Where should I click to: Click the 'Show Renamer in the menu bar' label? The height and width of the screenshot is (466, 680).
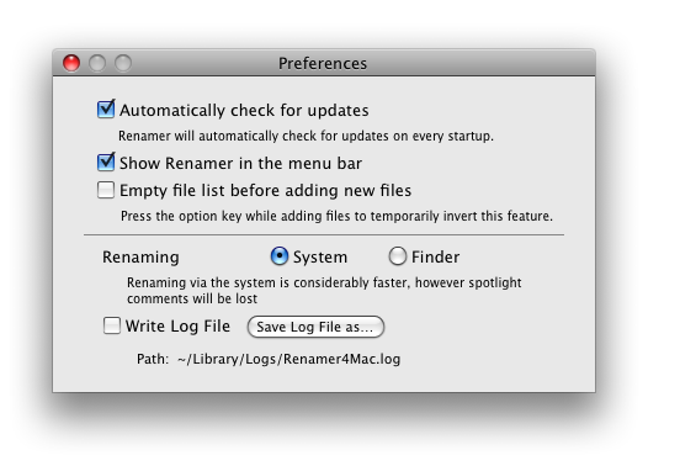pyautogui.click(x=241, y=163)
